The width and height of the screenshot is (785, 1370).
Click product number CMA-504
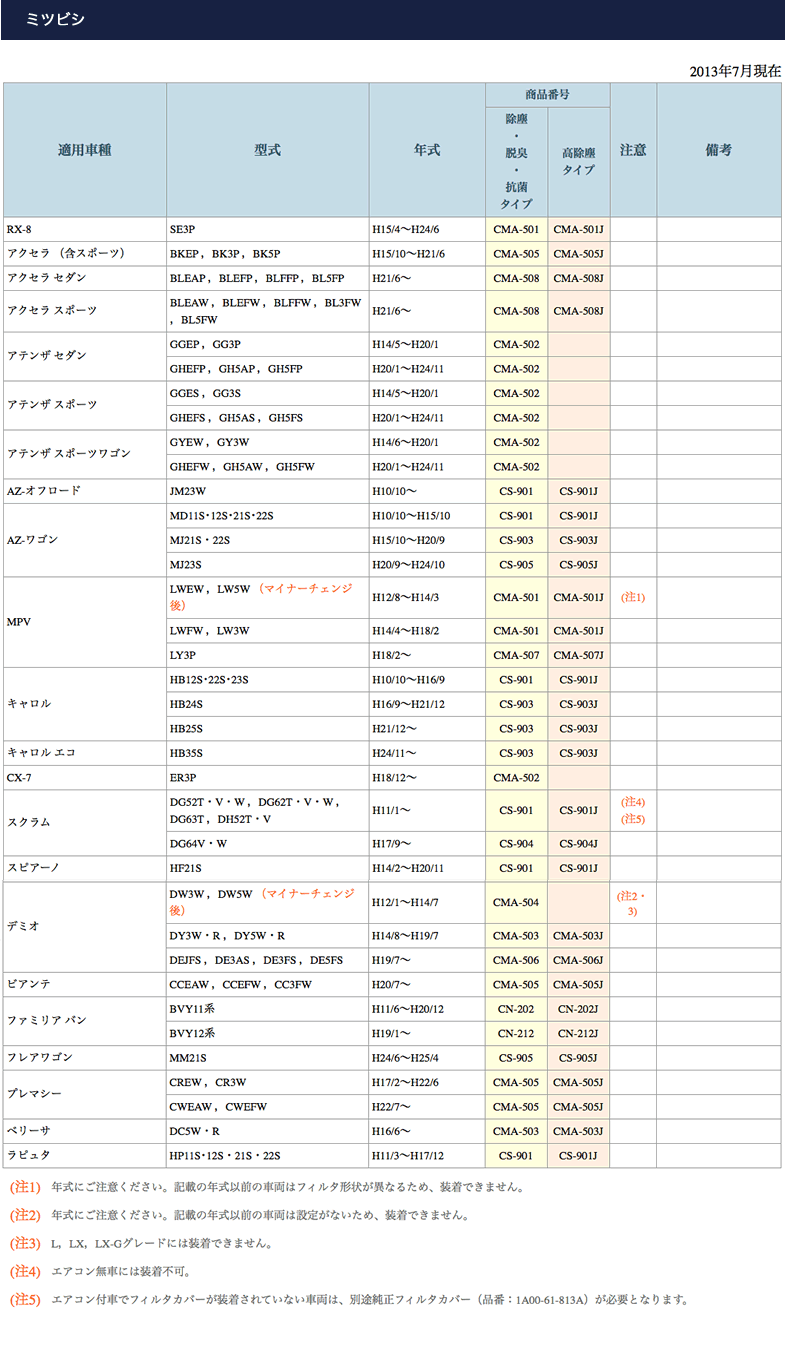516,902
